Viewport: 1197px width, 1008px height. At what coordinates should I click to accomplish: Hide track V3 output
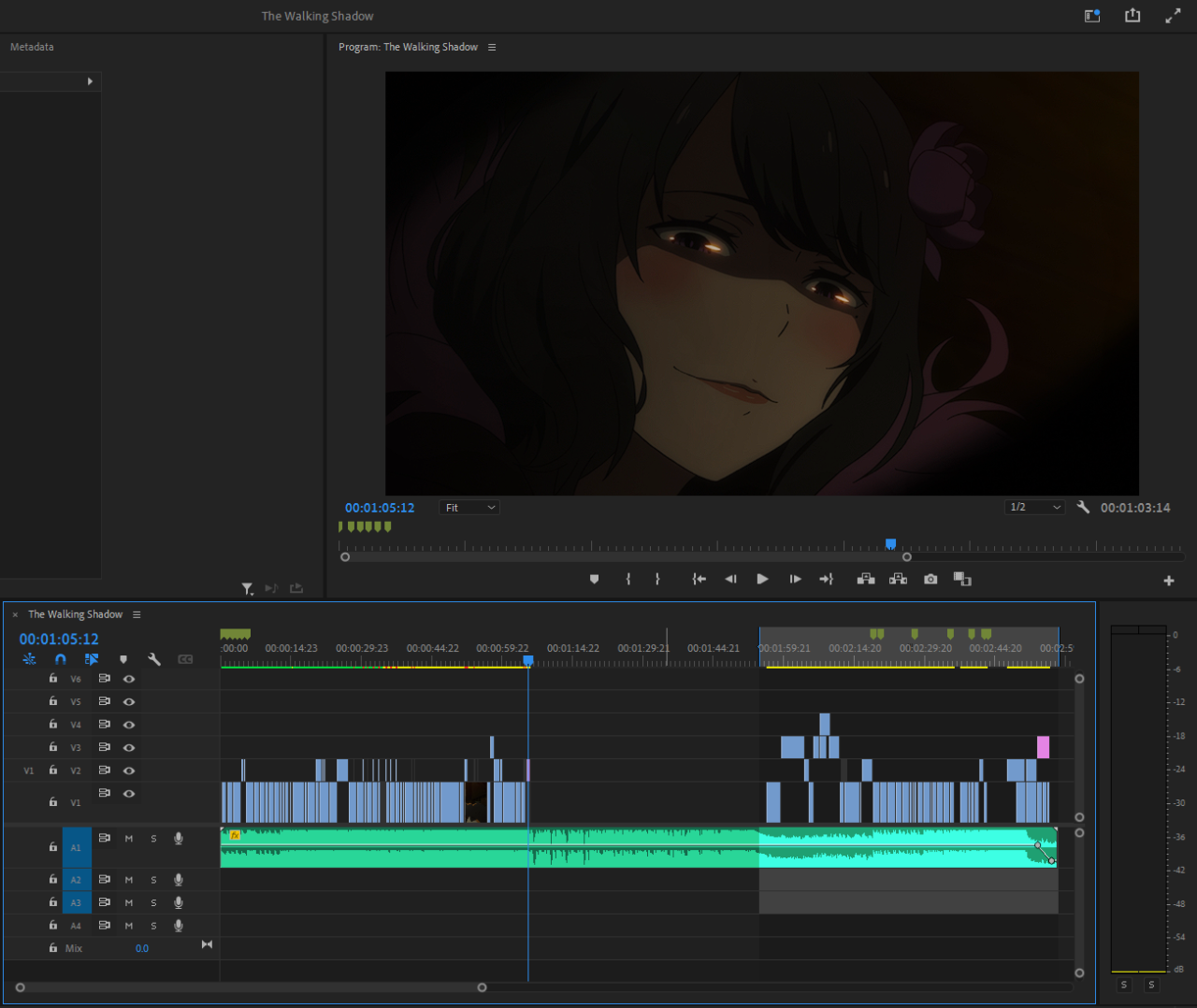click(129, 747)
